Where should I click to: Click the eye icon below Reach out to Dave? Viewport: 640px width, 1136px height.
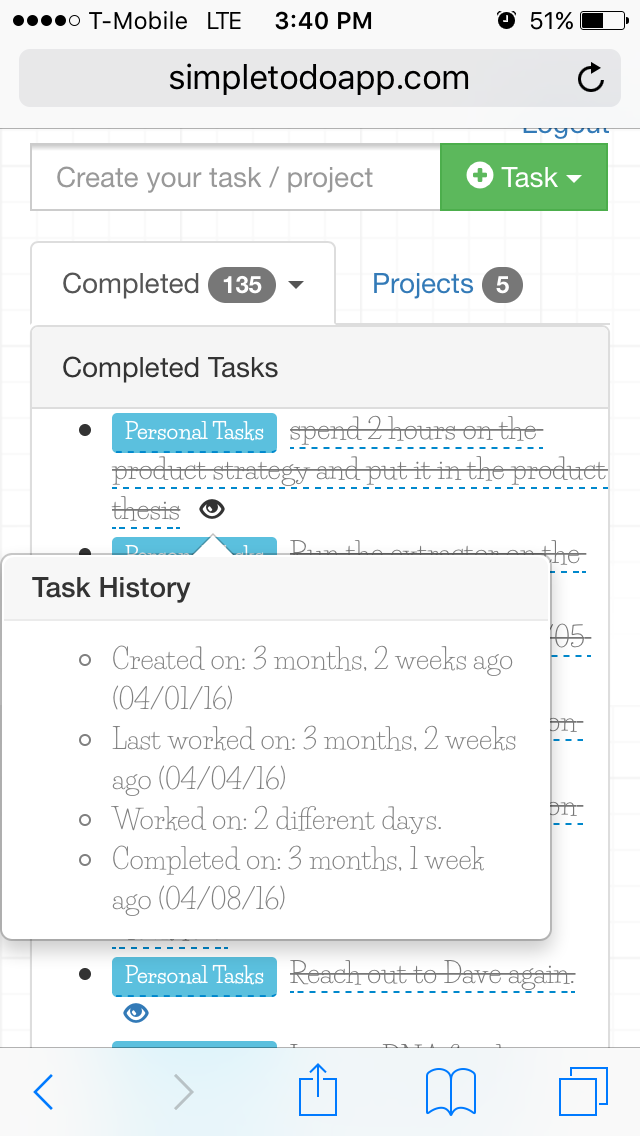pos(136,1013)
